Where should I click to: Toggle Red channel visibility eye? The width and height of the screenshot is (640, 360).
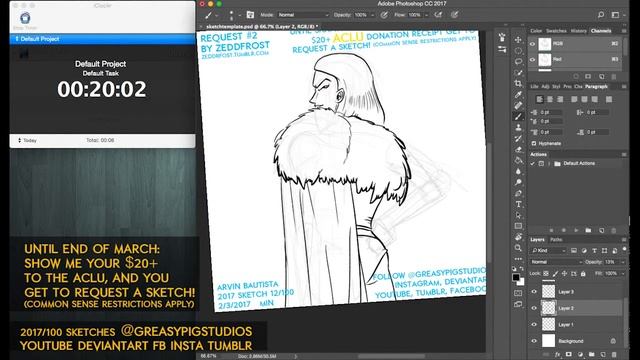533,60
